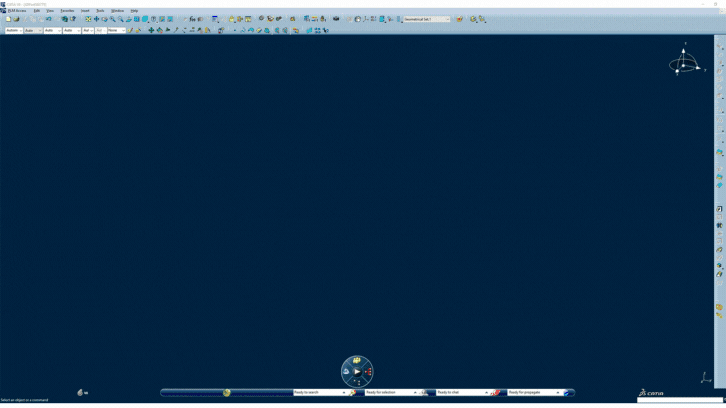Image resolution: width=726 pixels, height=408 pixels.
Task: Open the Tools menu
Action: coord(100,11)
